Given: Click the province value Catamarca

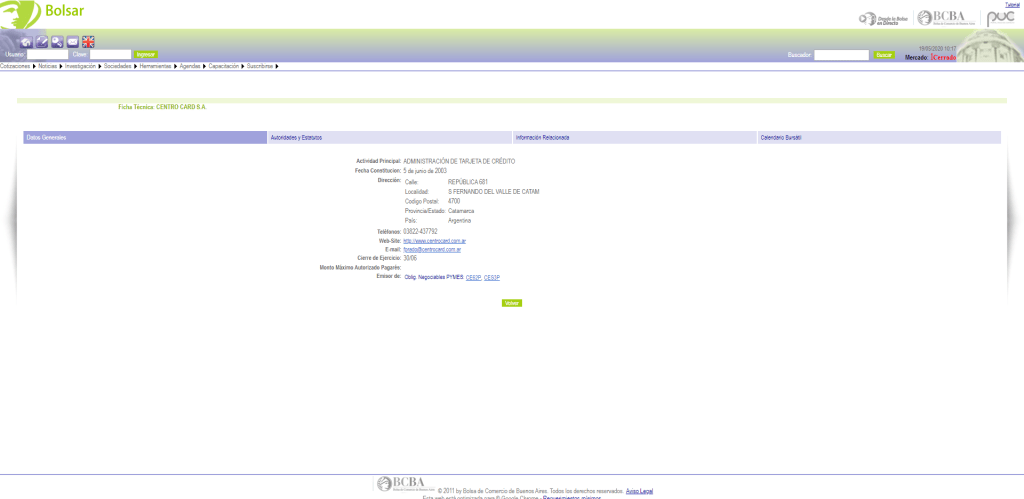Looking at the screenshot, I should tap(461, 211).
